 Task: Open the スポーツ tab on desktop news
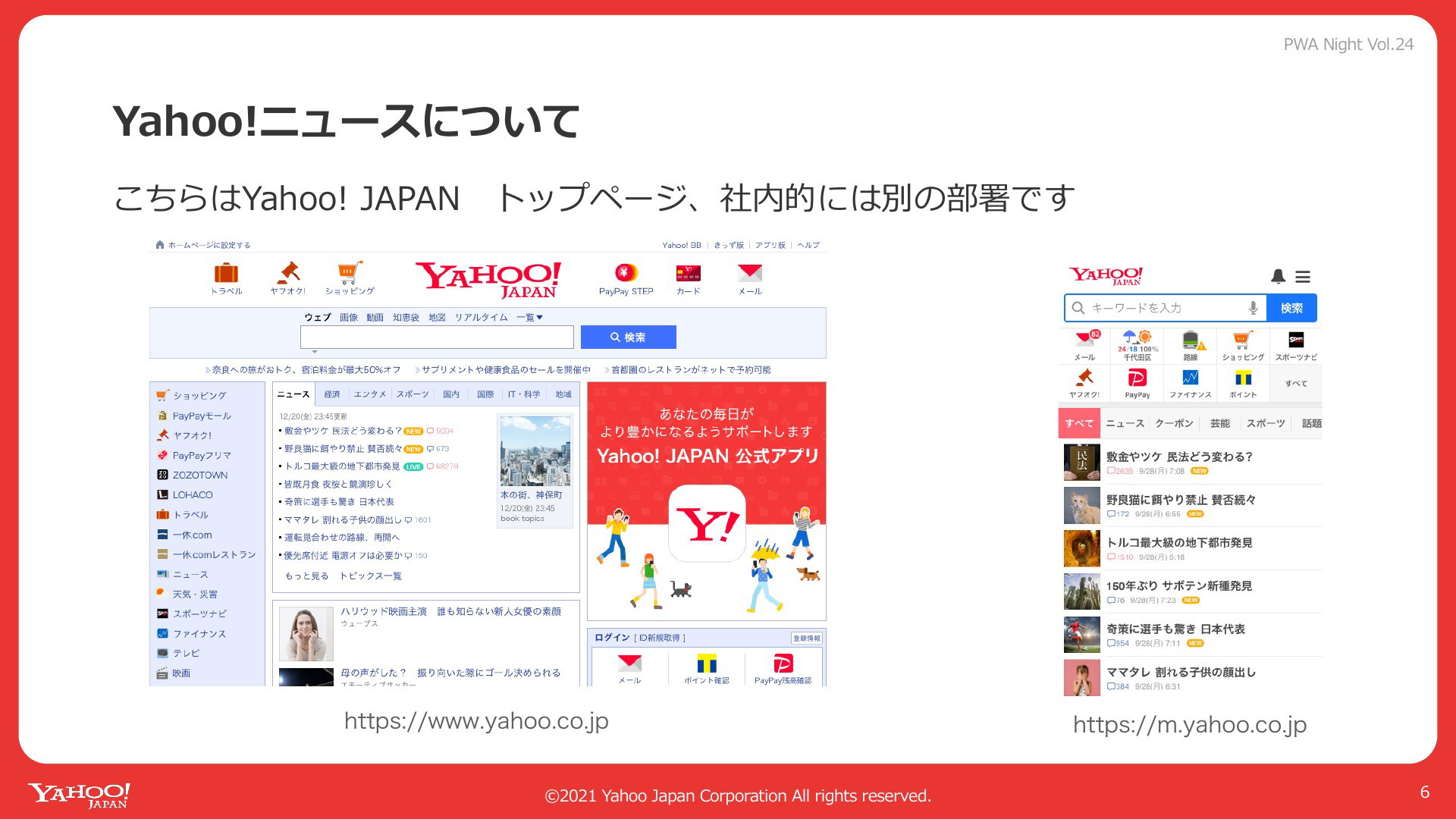[413, 394]
